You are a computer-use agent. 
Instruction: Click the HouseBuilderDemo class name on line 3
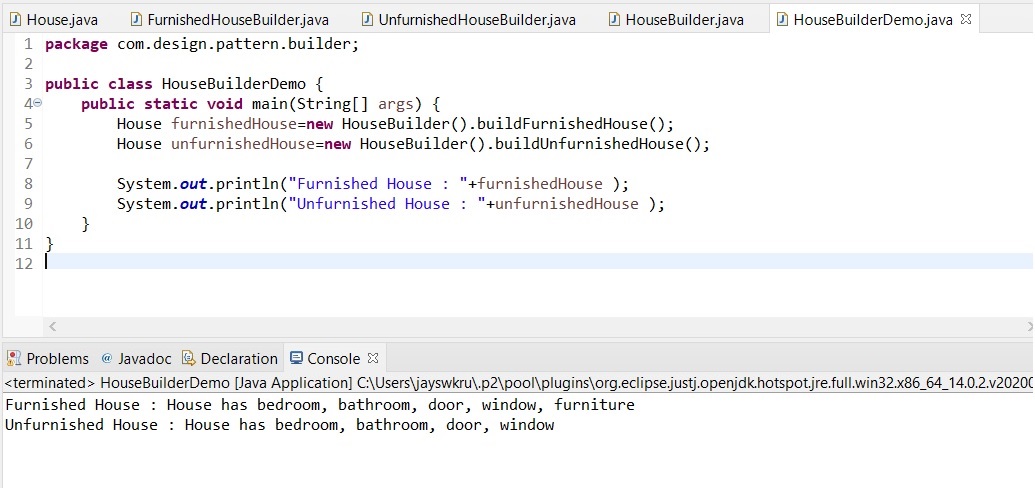coord(234,84)
